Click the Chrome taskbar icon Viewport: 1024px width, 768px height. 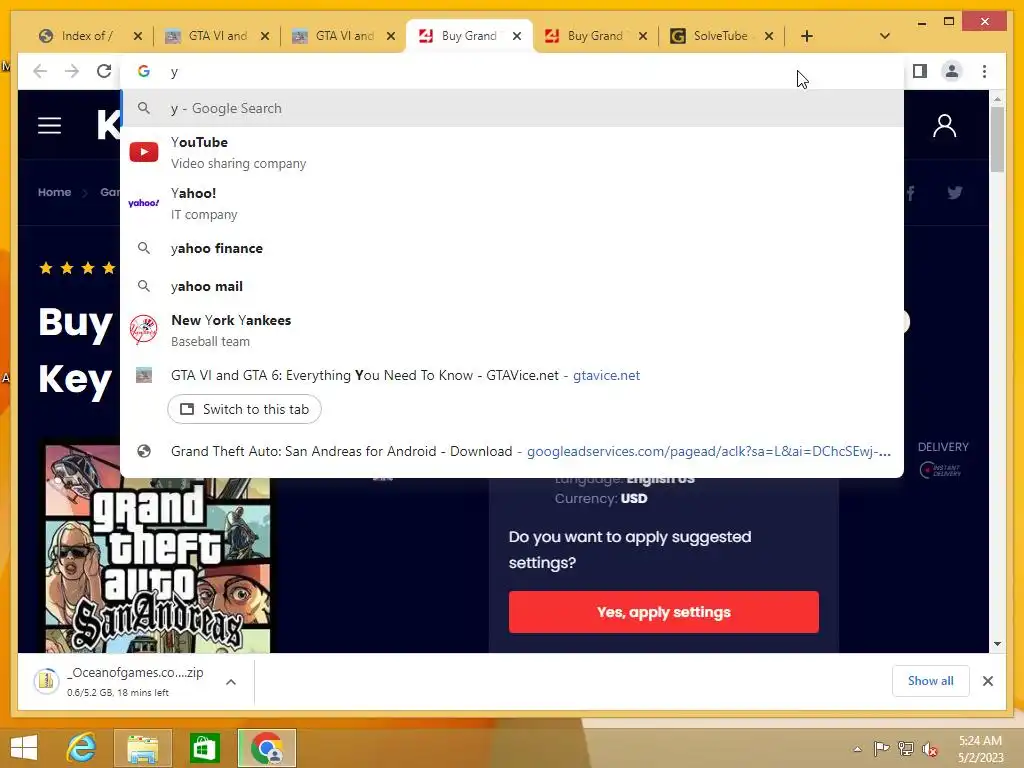[x=266, y=748]
